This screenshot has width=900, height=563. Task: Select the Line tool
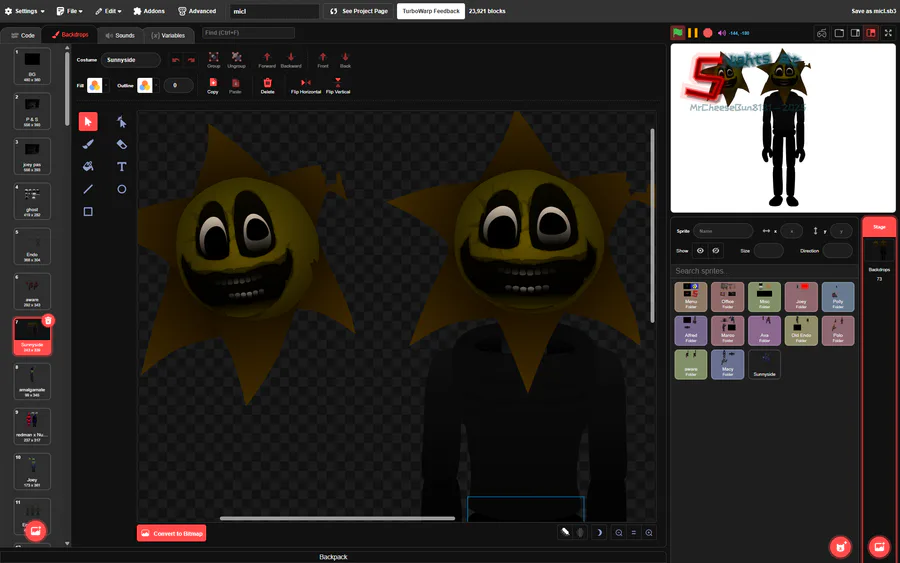click(88, 189)
